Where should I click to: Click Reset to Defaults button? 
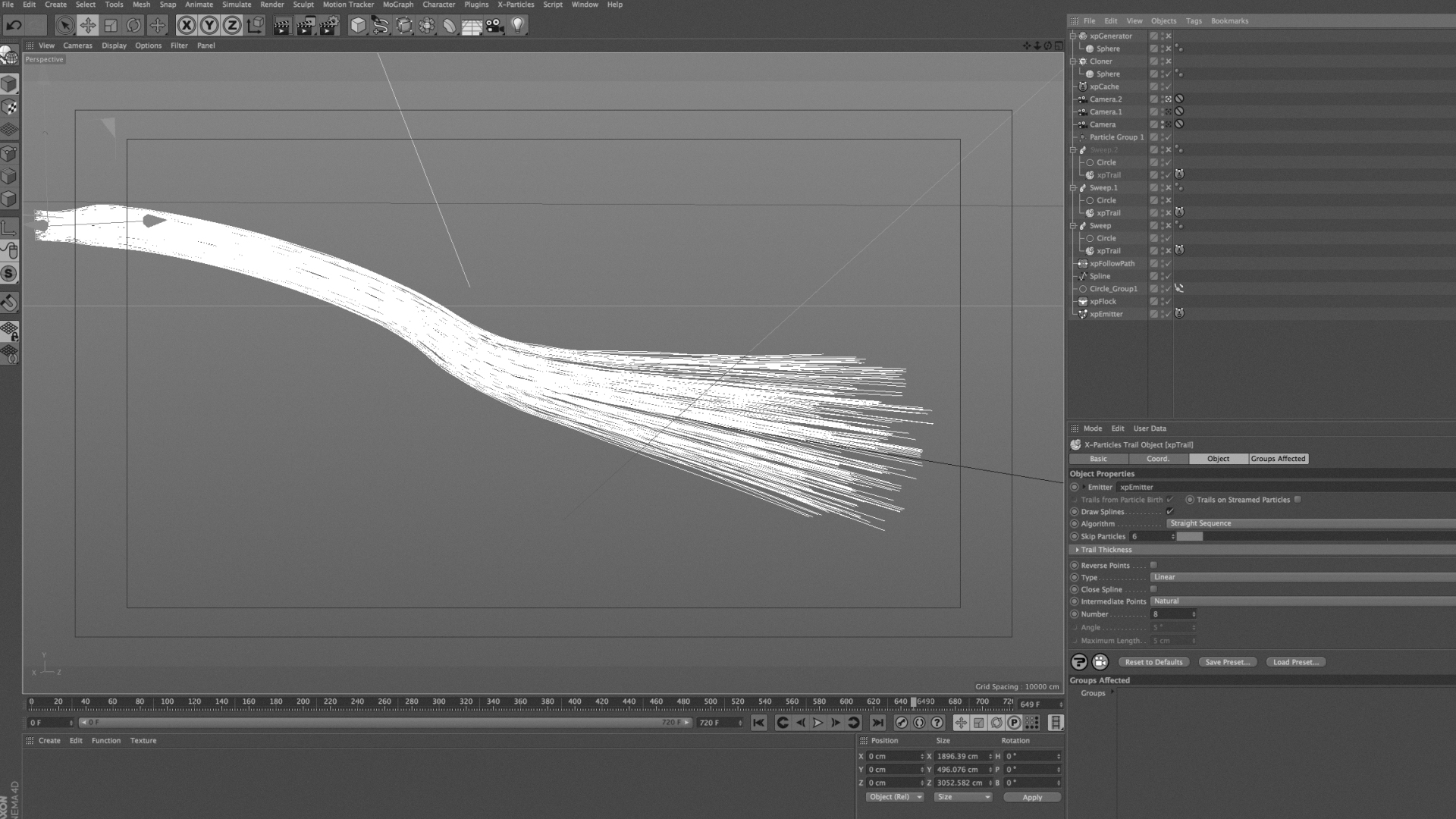point(1153,662)
